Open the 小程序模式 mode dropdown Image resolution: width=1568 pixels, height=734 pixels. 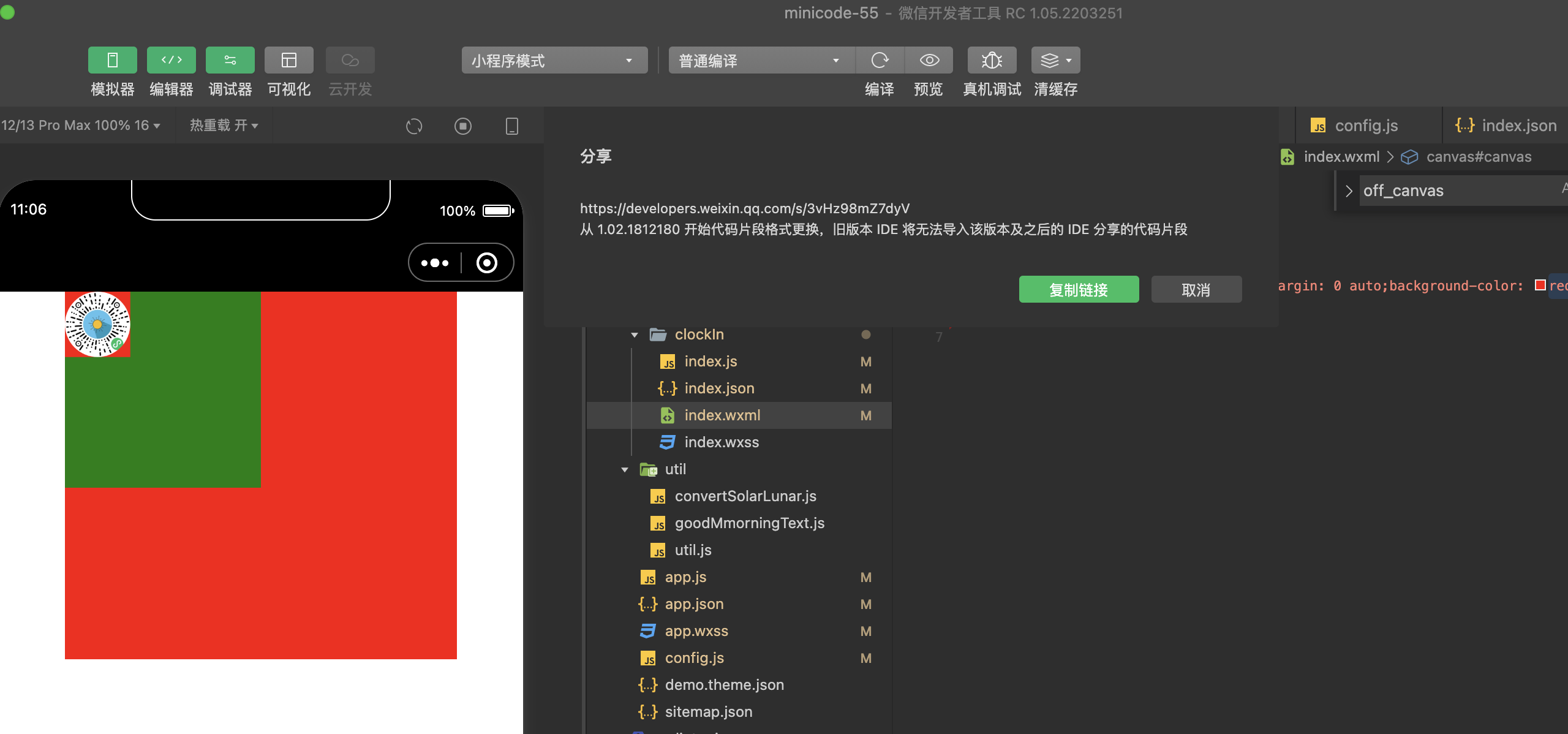(554, 61)
